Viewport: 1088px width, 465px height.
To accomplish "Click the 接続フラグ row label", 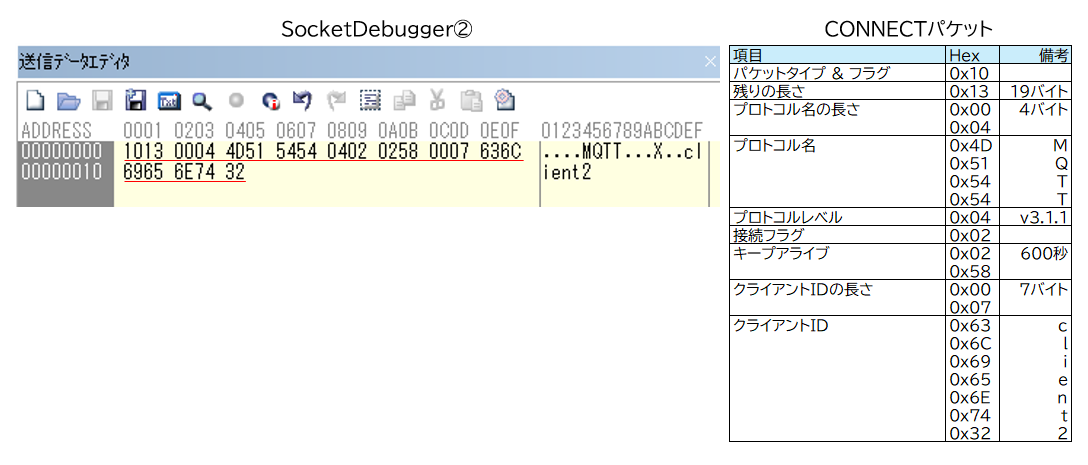I will tap(770, 235).
